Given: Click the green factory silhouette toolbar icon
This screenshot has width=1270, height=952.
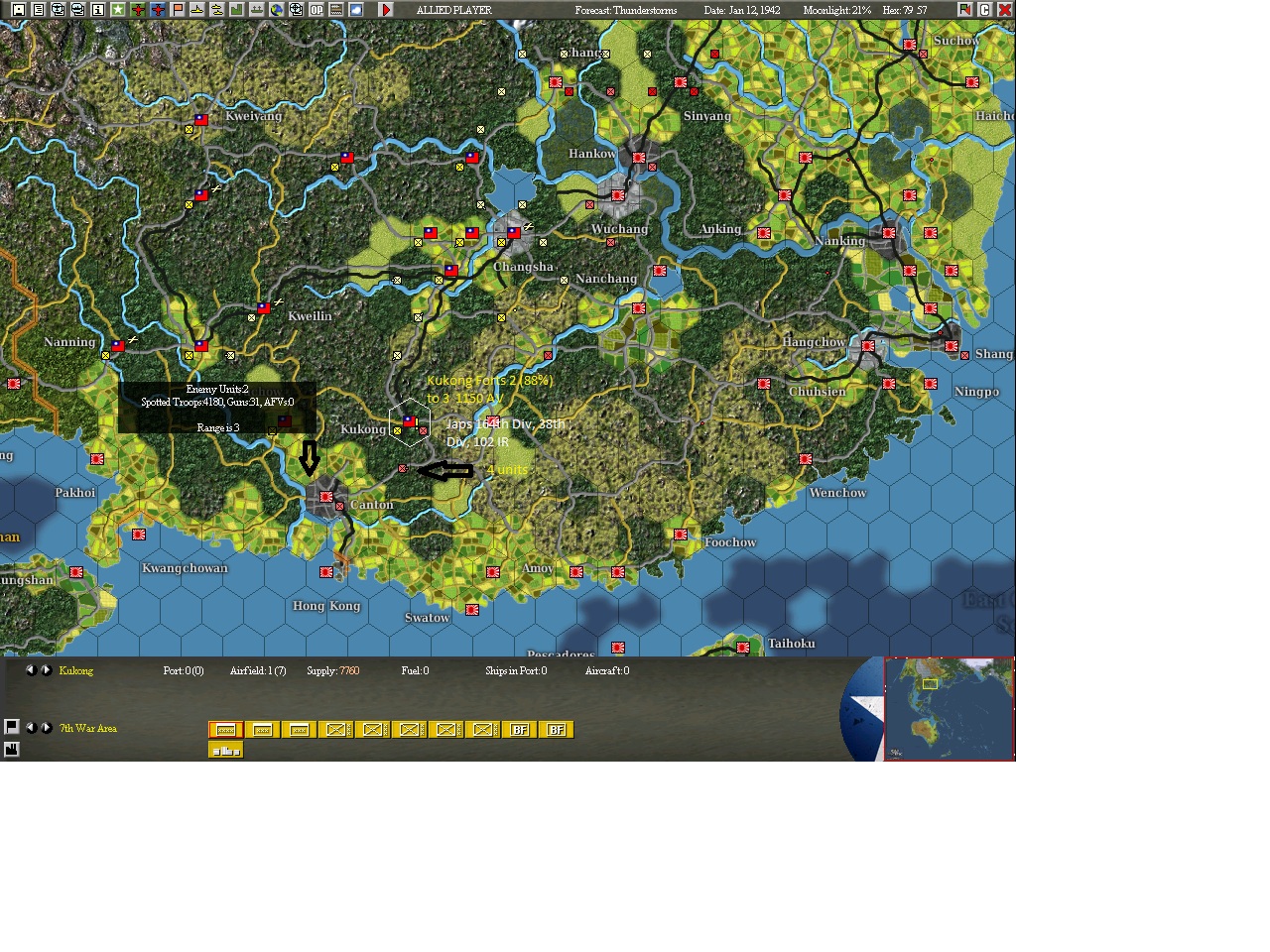Looking at the screenshot, I should 237,10.
